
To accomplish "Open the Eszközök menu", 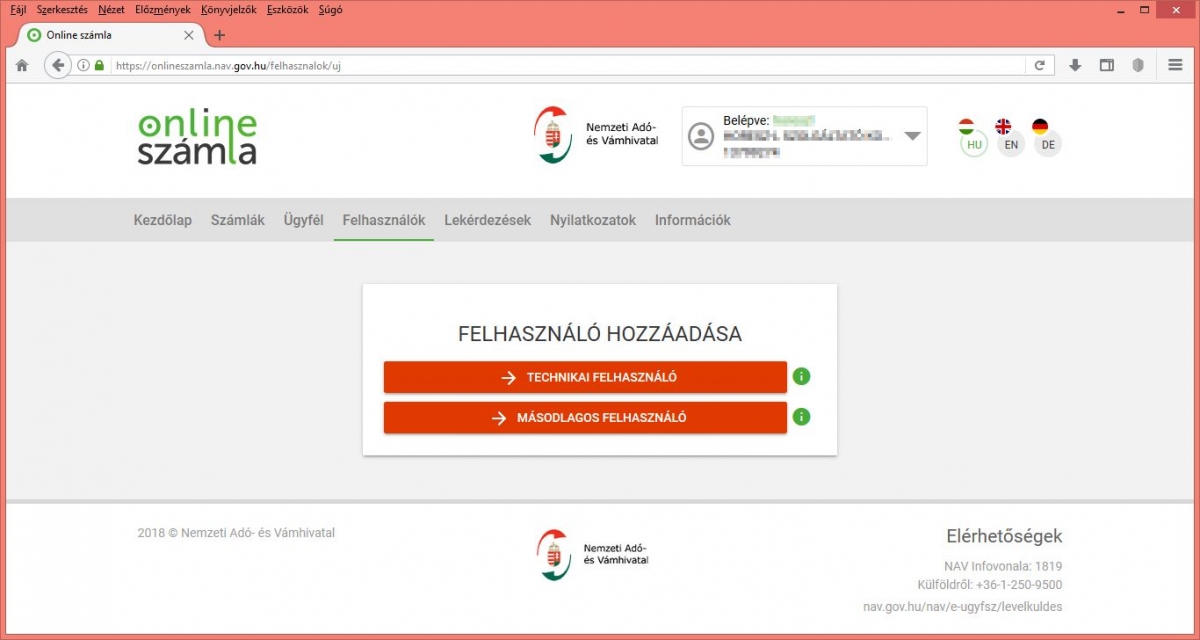I will click(x=287, y=9).
